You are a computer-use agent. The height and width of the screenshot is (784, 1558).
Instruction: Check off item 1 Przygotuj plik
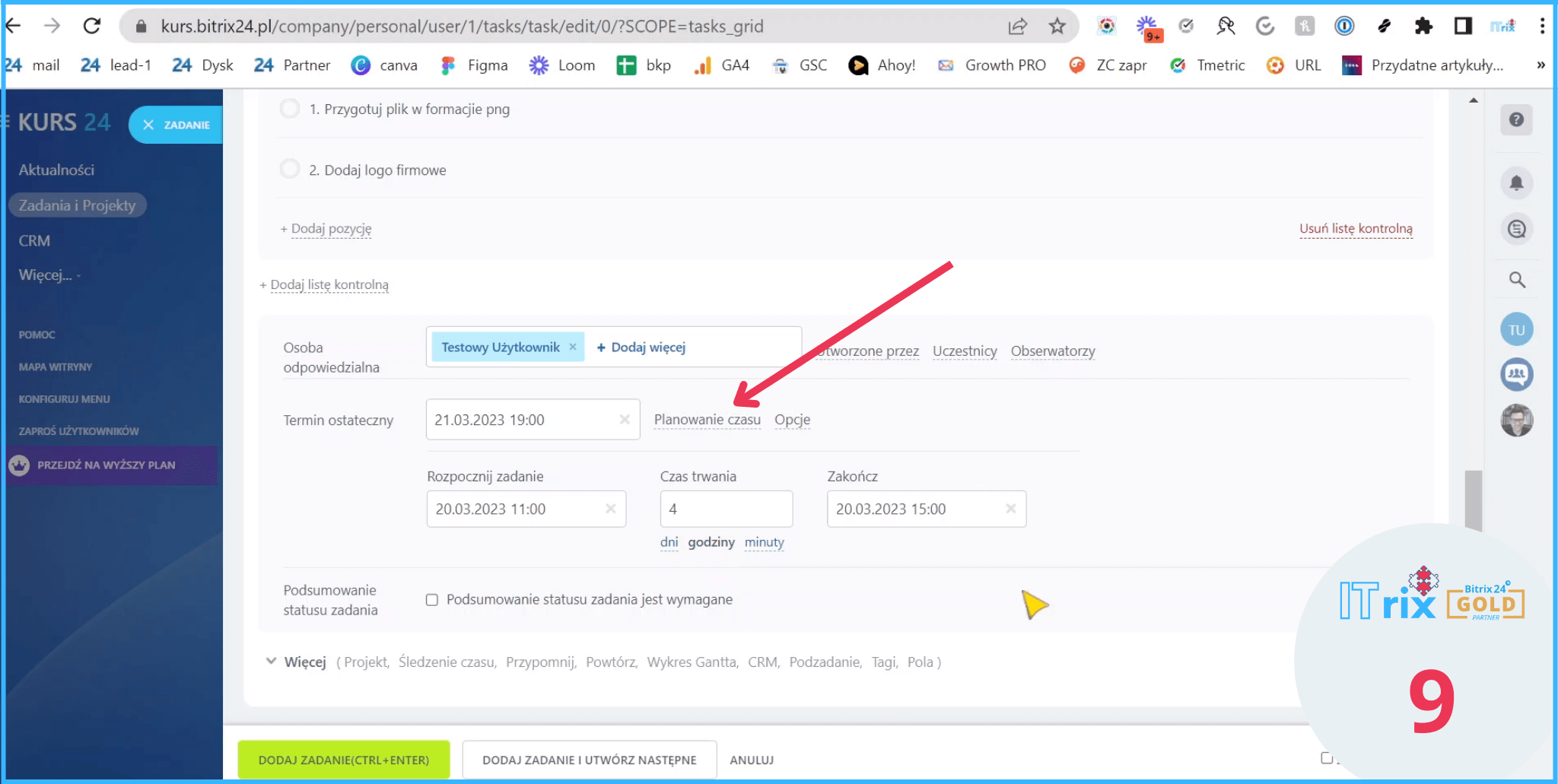point(290,109)
